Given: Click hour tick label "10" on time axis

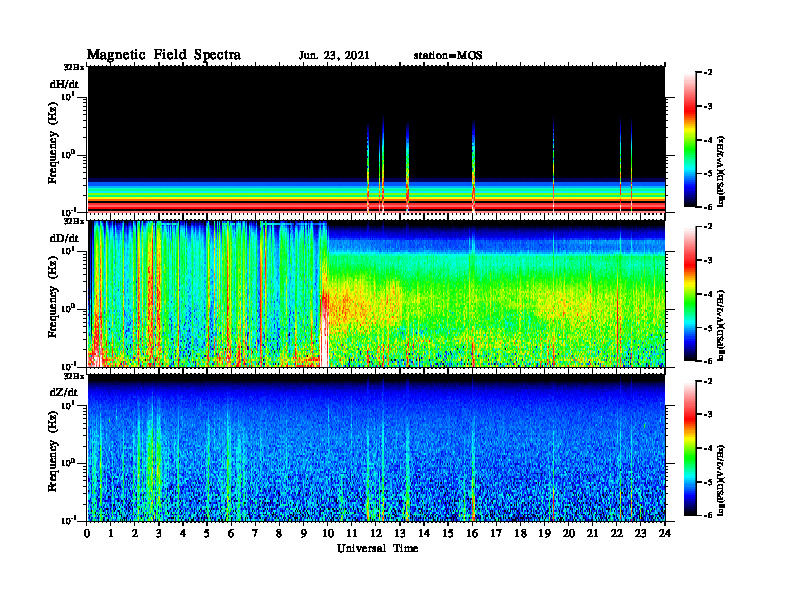Looking at the screenshot, I should click(327, 533).
